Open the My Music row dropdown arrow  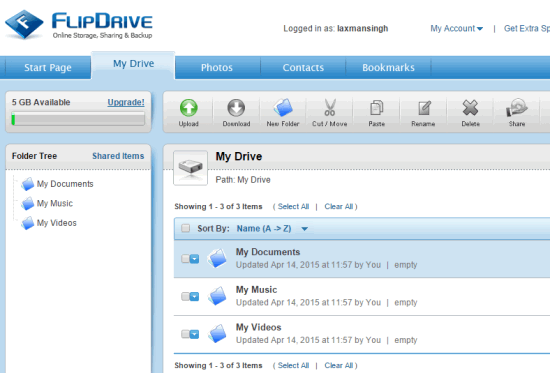point(194,297)
